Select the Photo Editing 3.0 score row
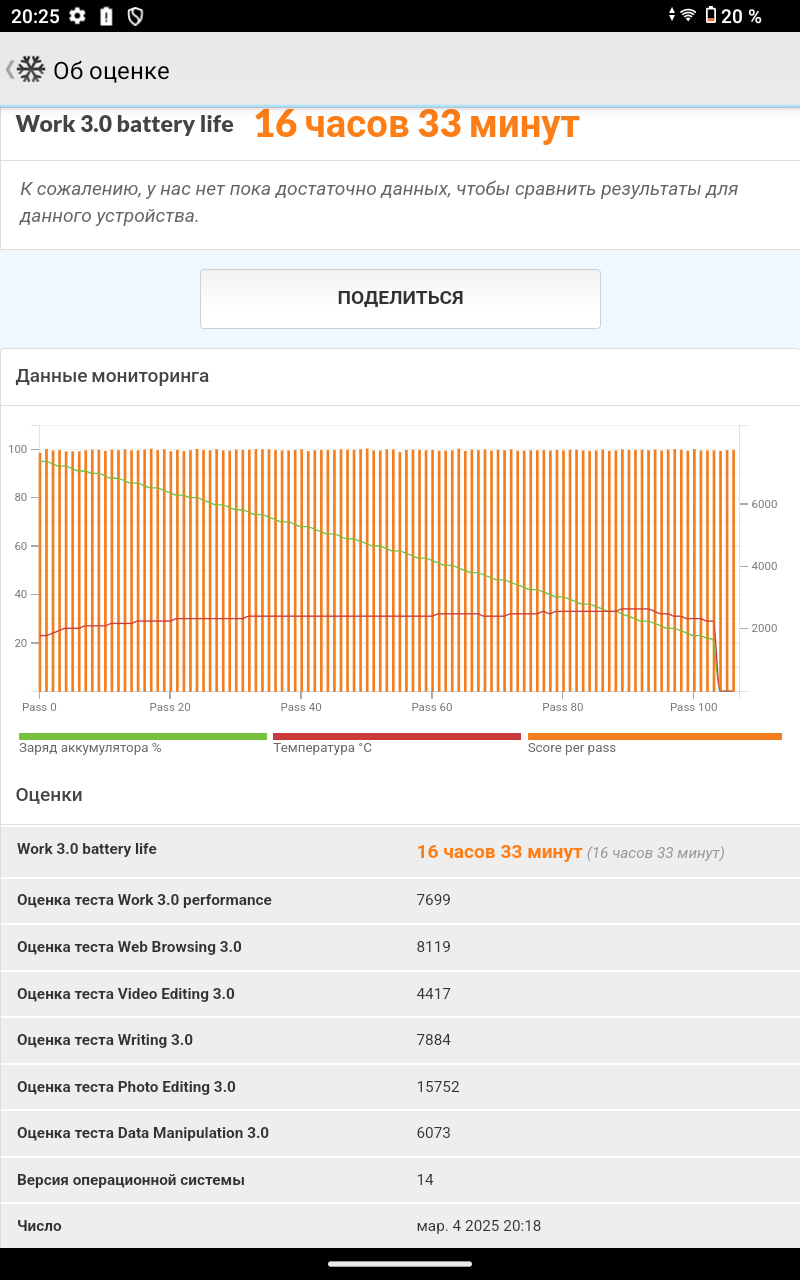This screenshot has width=800, height=1280. [400, 1087]
